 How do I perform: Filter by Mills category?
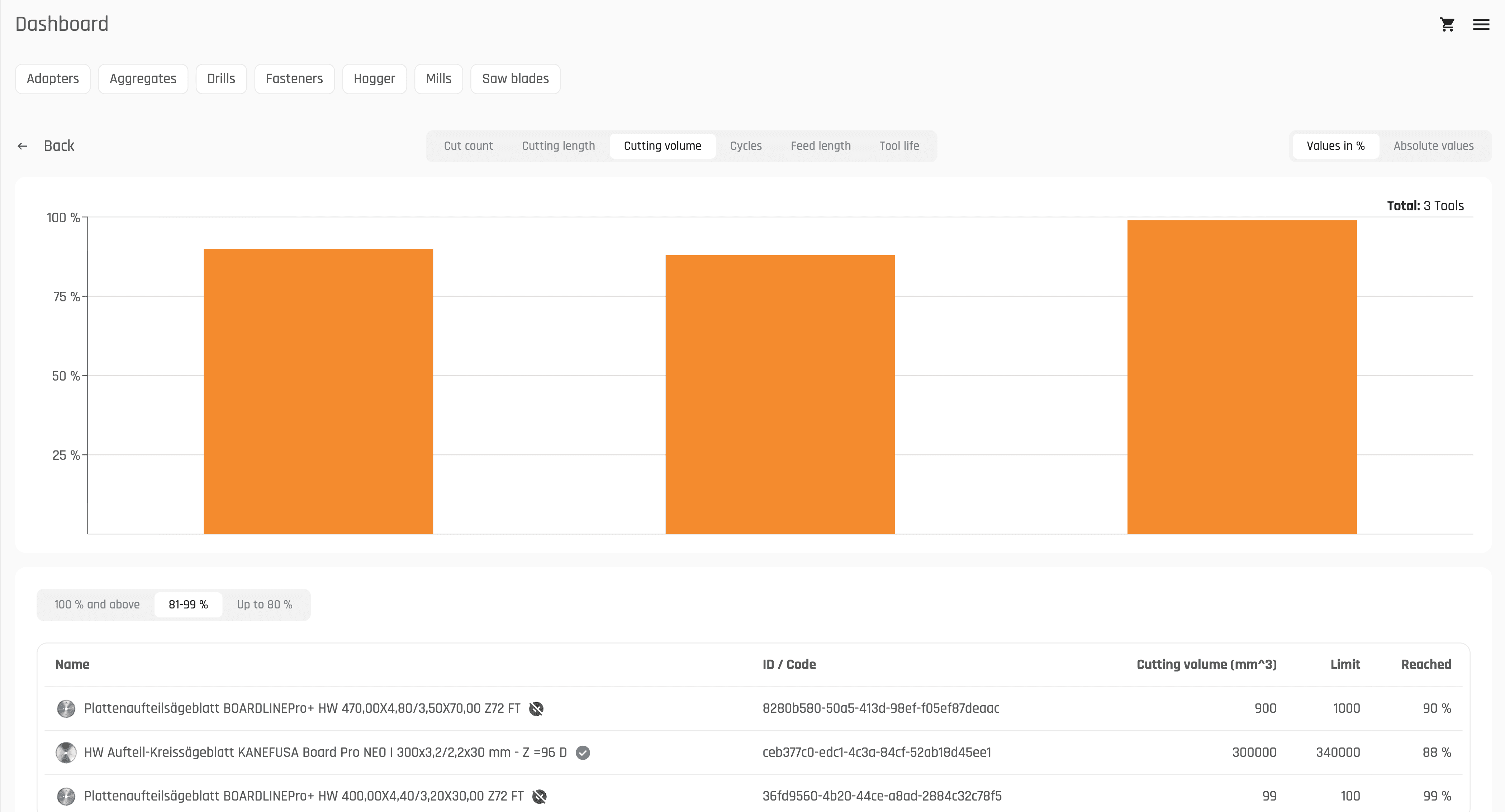coord(439,79)
